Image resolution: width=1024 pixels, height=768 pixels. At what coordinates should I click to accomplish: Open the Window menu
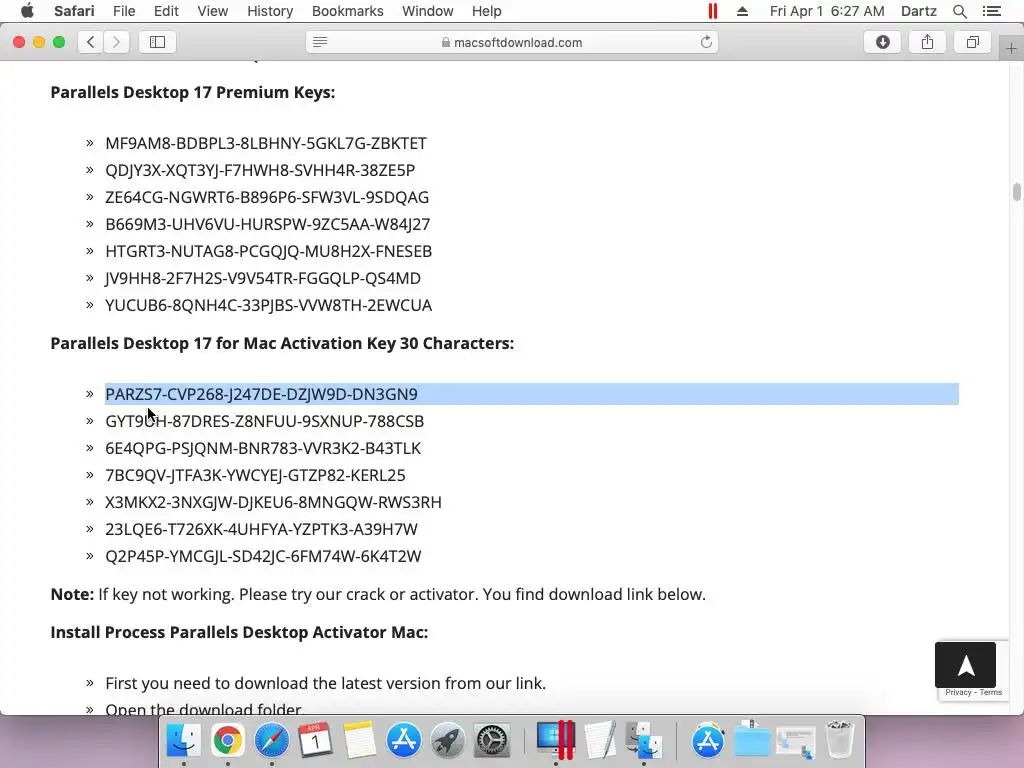[428, 11]
